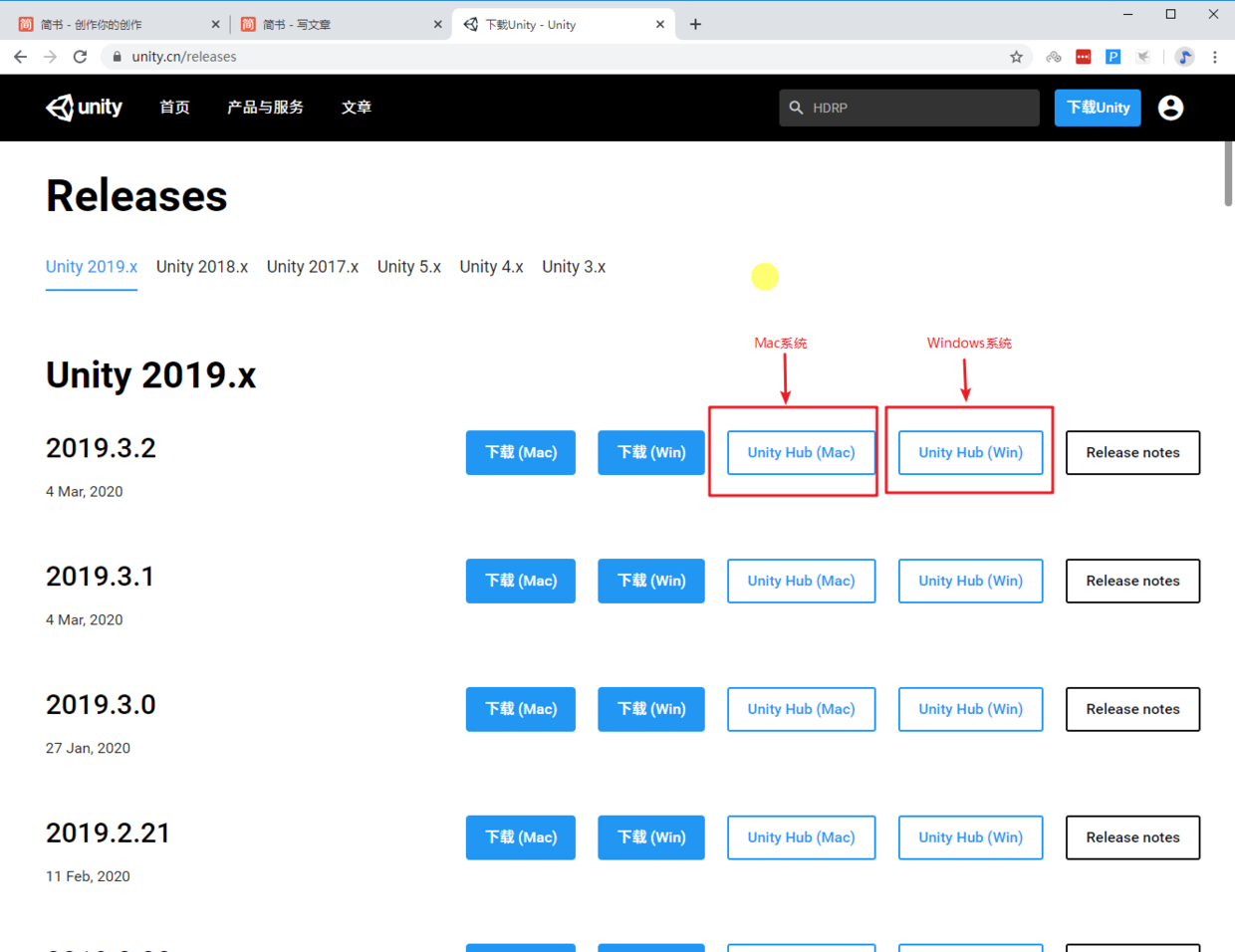Click 下载 (Win) for version 2019.2.21
Image resolution: width=1235 pixels, height=952 pixels.
651,837
